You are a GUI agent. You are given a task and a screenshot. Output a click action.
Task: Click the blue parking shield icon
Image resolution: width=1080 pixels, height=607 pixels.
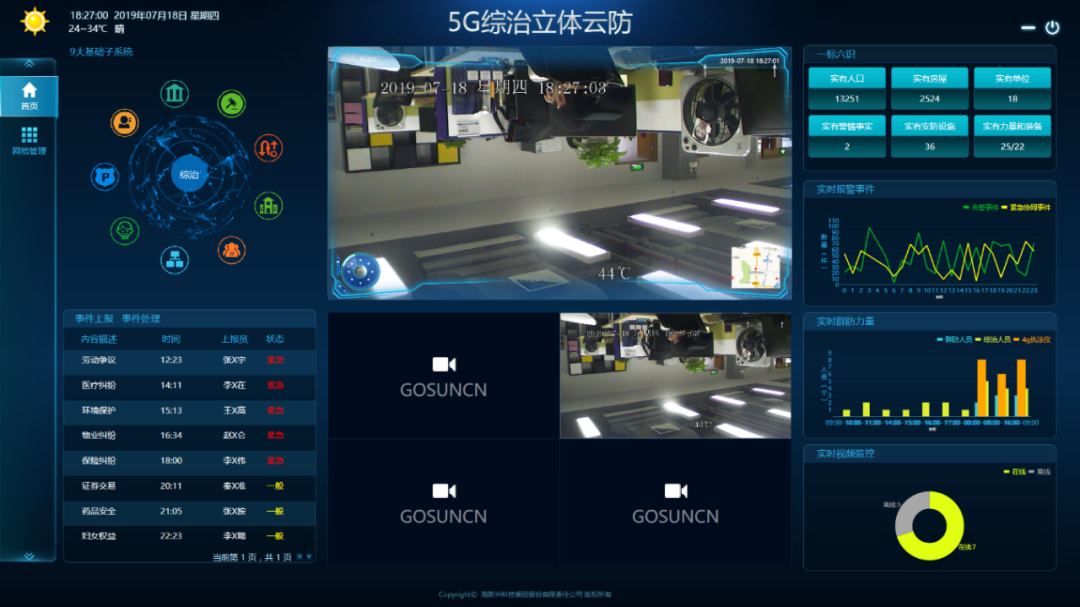[104, 177]
